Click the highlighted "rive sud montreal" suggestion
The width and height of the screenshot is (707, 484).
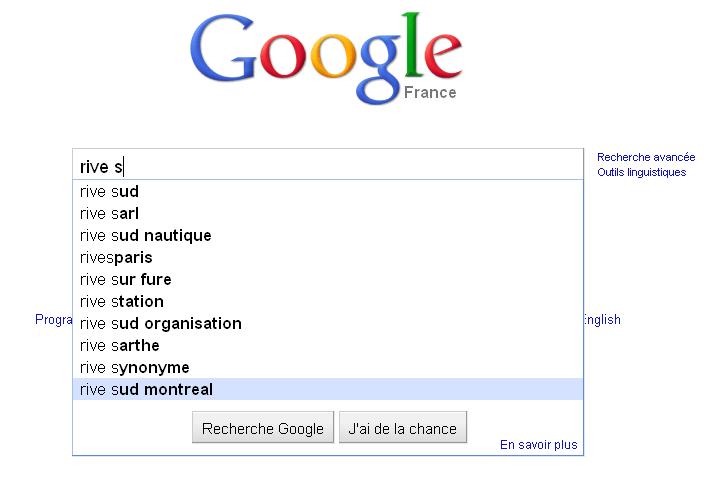click(x=328, y=389)
